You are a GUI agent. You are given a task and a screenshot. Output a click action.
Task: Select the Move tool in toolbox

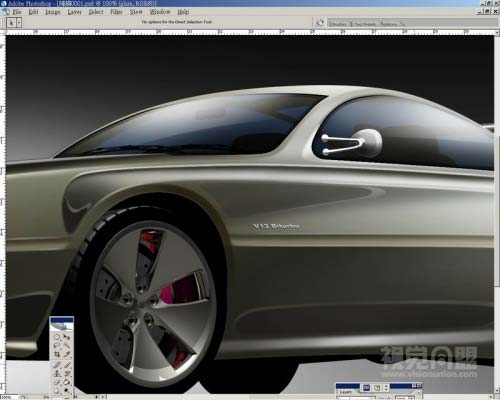(67, 337)
